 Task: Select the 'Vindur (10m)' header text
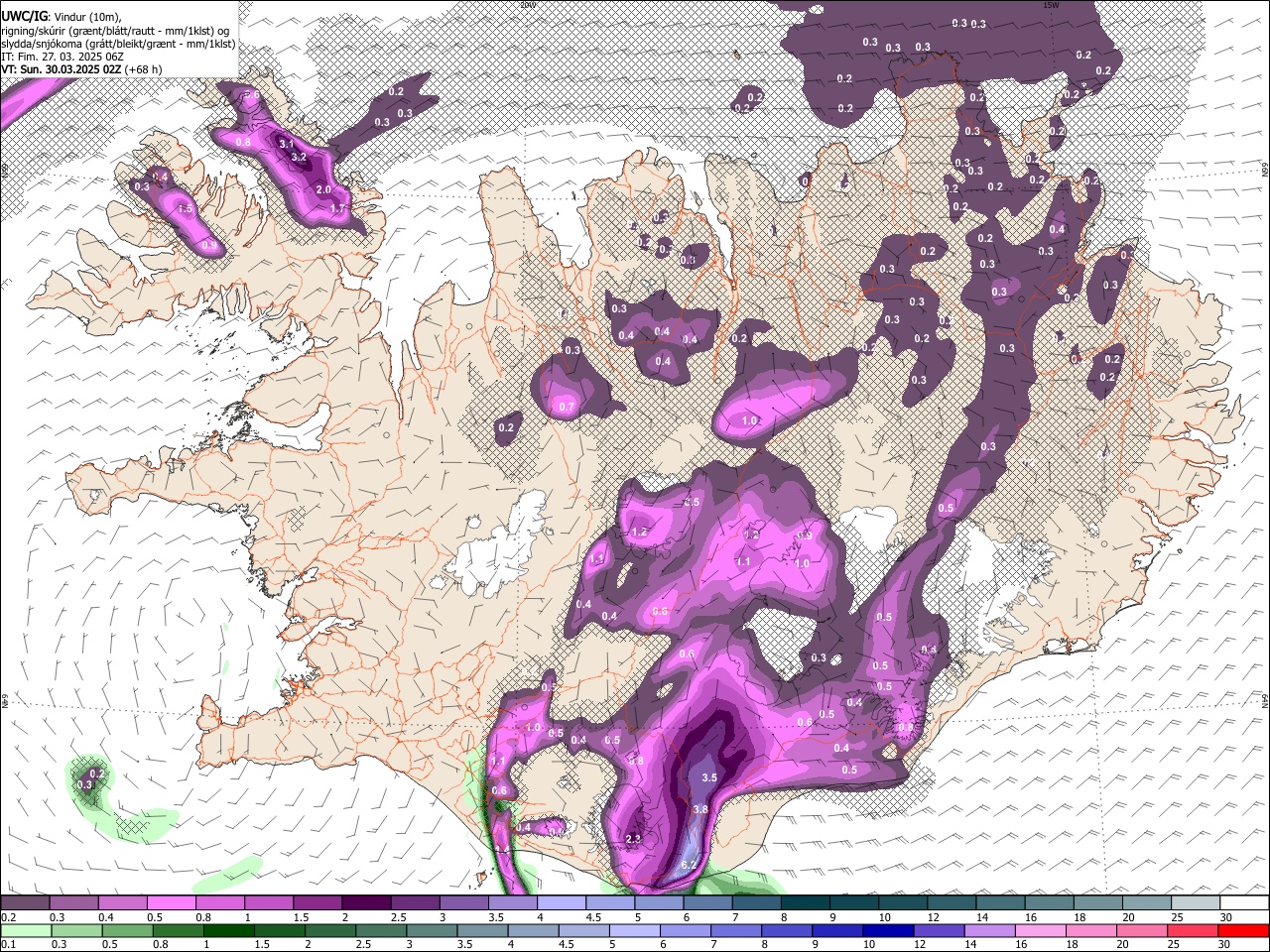pyautogui.click(x=86, y=17)
